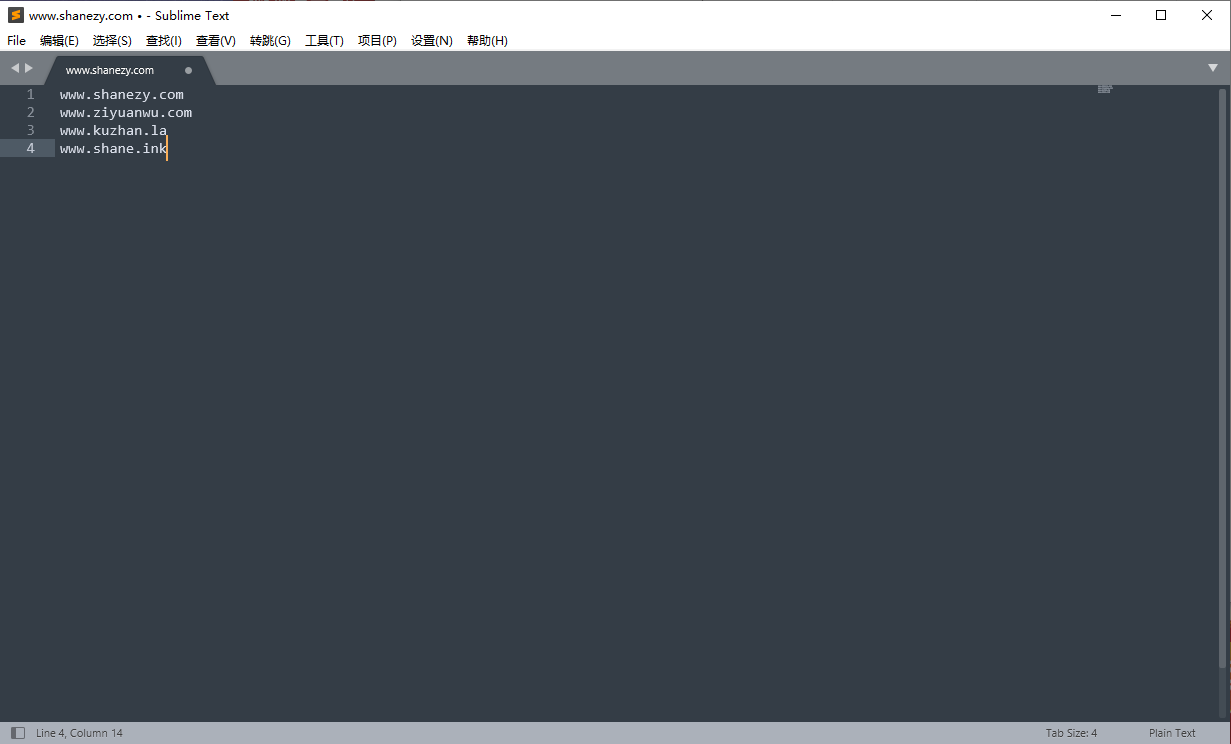The width and height of the screenshot is (1231, 744).
Task: Open the File menu
Action: (16, 40)
